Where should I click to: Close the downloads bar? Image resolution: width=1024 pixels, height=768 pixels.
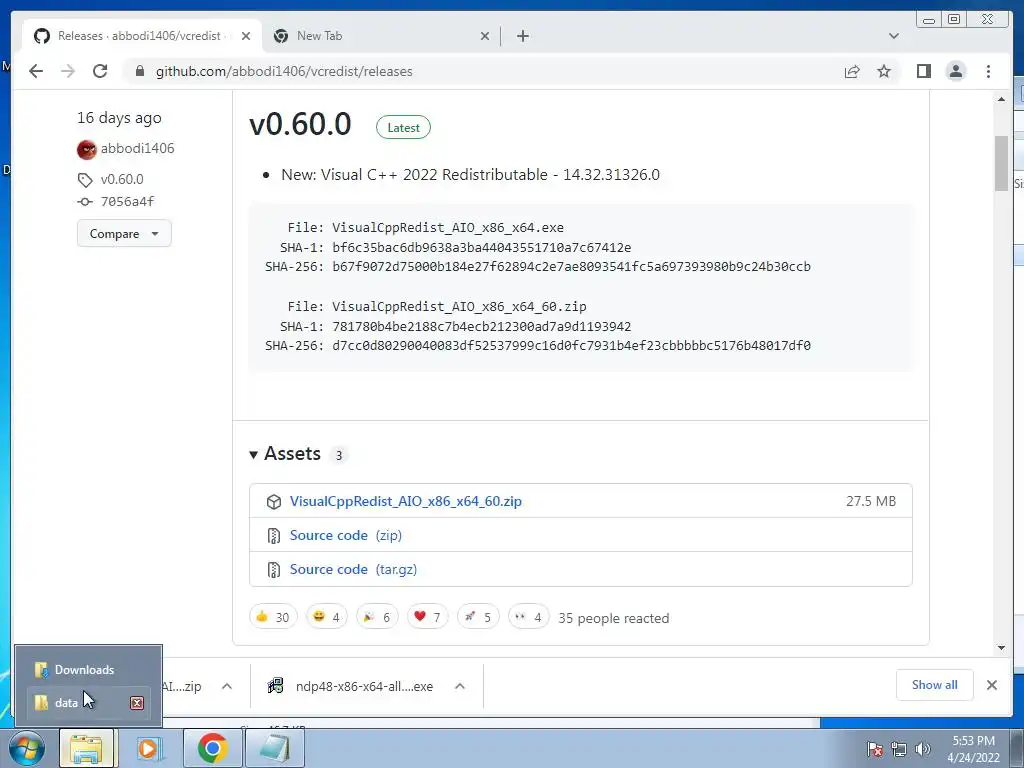click(992, 685)
